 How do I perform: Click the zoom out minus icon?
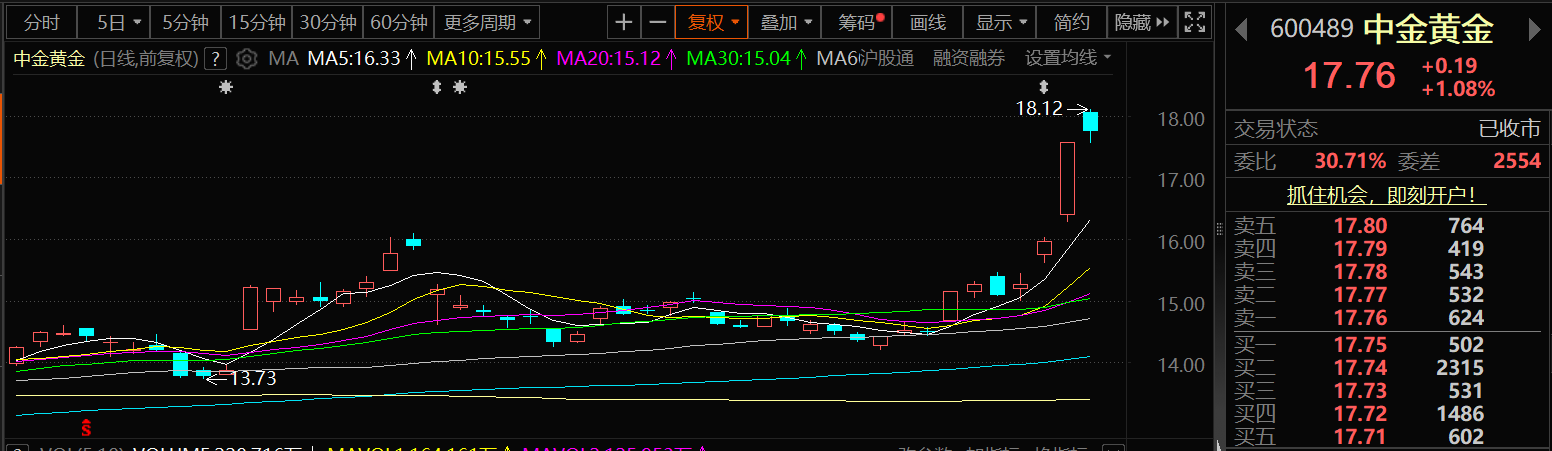pyautogui.click(x=657, y=22)
